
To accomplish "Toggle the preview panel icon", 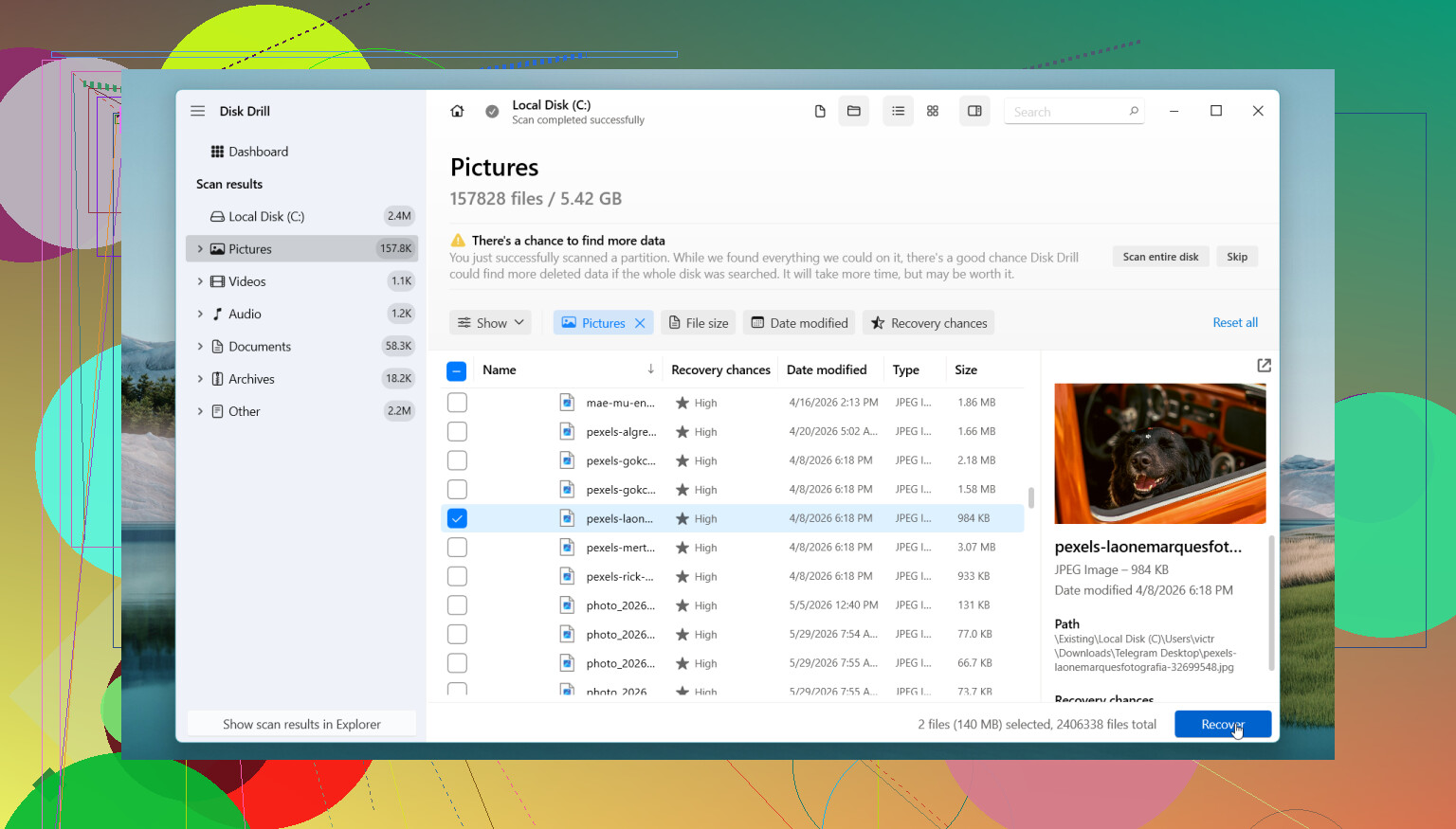I will click(x=974, y=112).
